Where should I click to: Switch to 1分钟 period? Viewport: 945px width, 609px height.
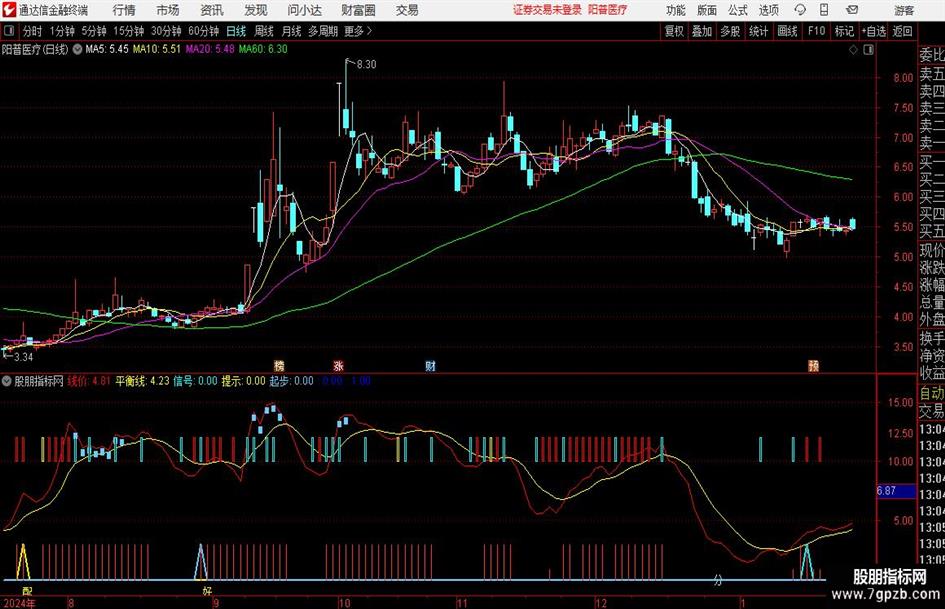(x=61, y=31)
